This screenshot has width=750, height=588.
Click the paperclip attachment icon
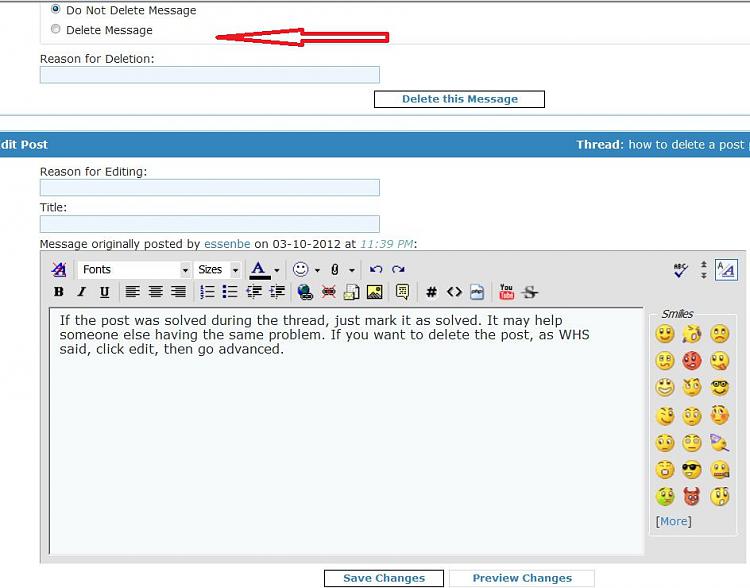(335, 269)
